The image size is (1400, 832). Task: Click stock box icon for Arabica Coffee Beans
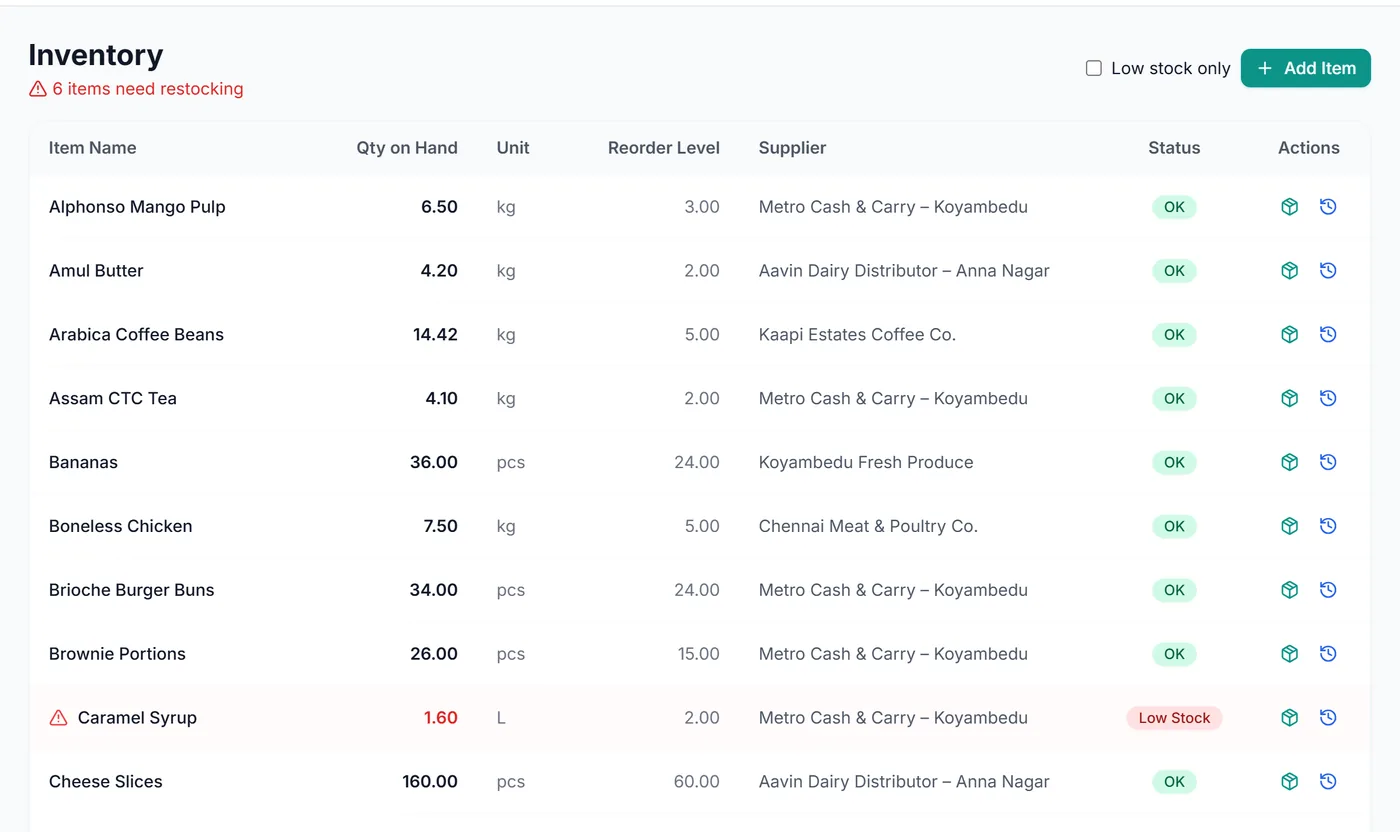click(1290, 335)
